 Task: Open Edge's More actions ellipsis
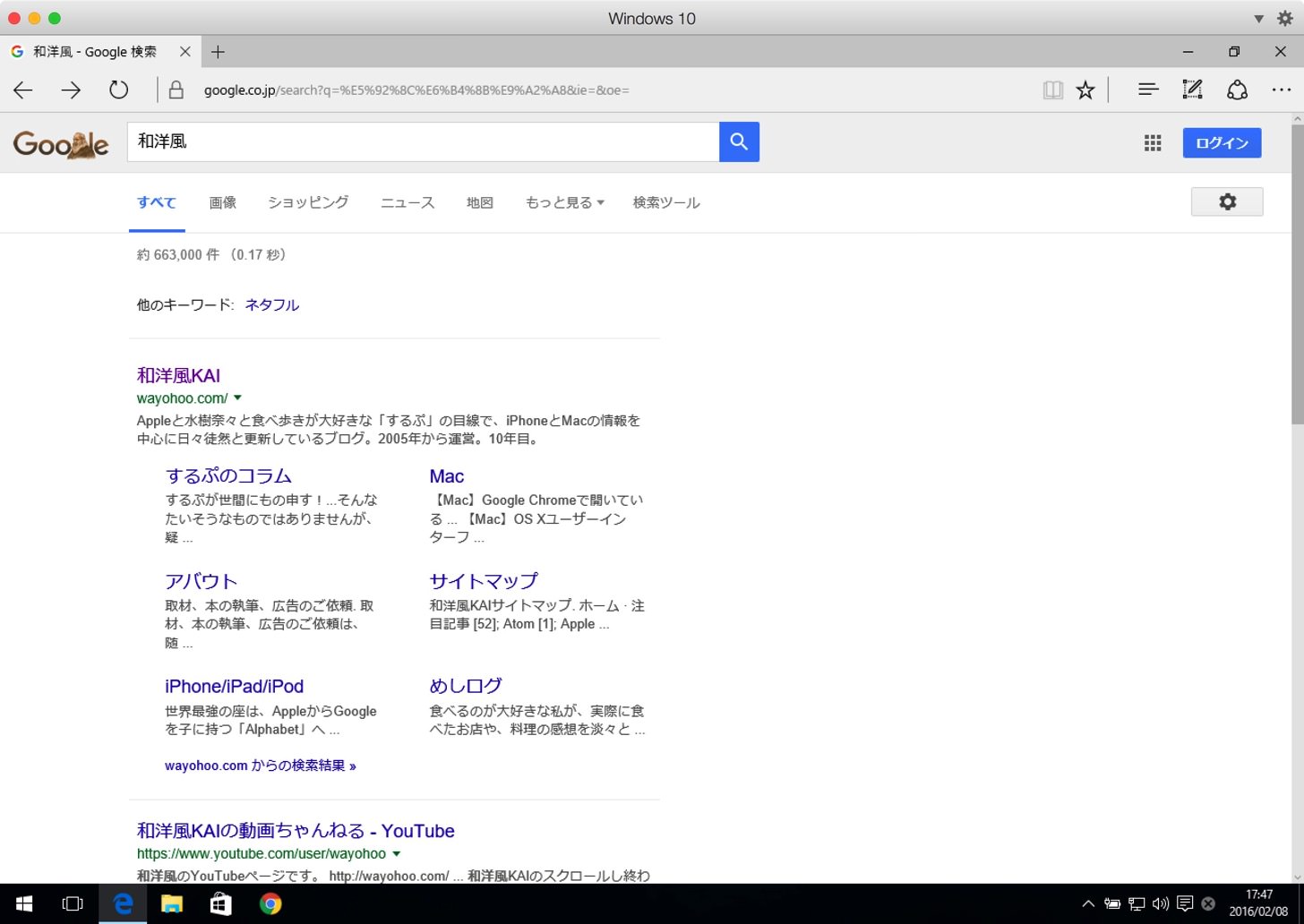point(1282,90)
